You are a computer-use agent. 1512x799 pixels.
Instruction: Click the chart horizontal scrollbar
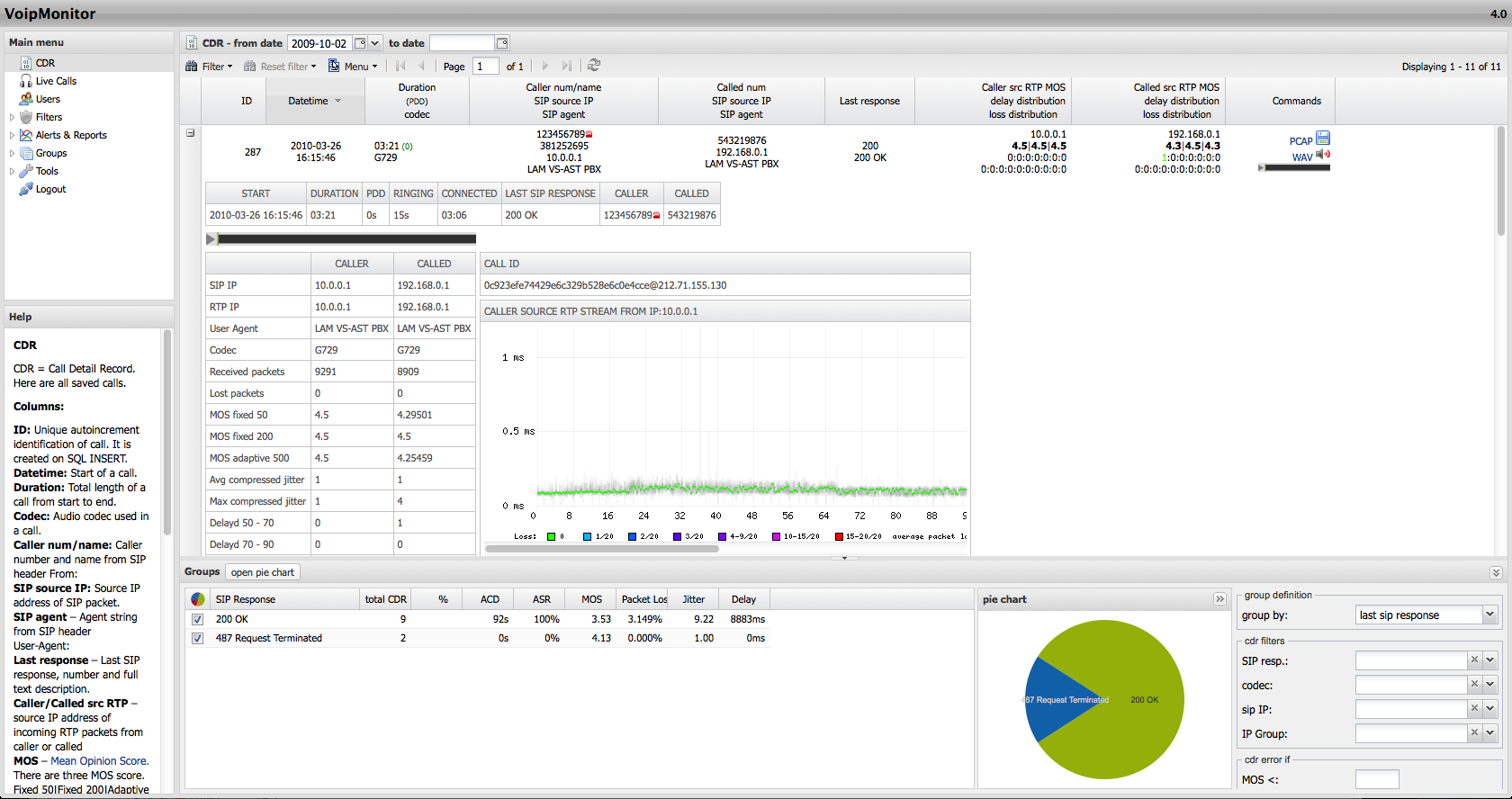tap(601, 548)
